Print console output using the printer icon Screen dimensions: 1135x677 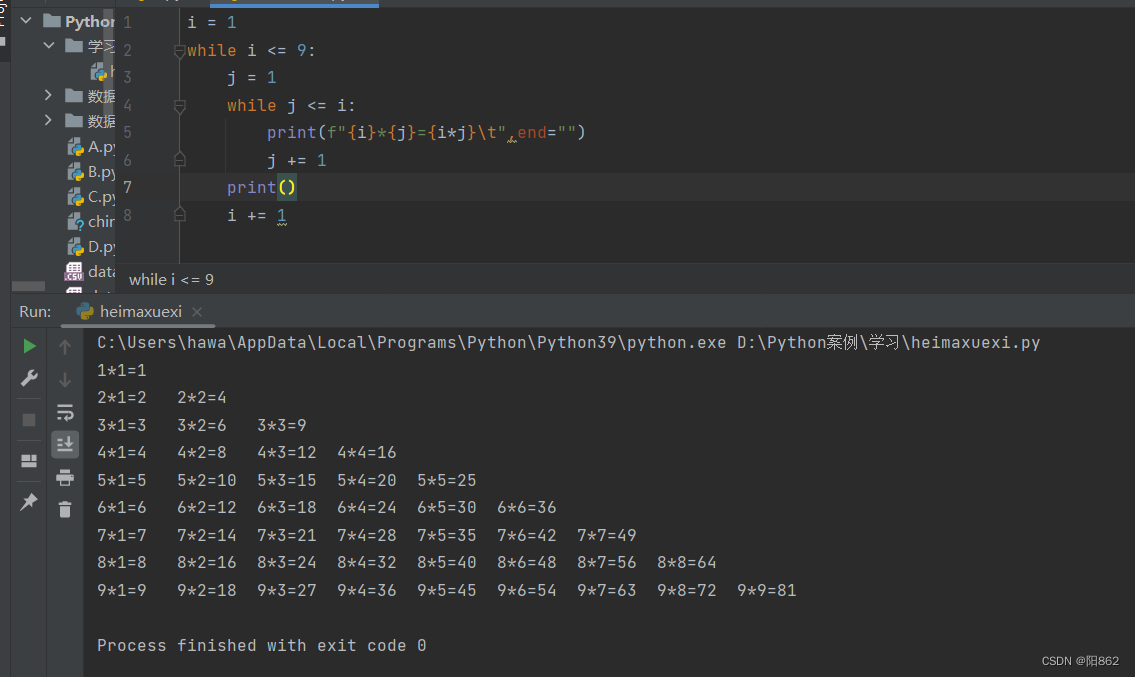tap(65, 478)
